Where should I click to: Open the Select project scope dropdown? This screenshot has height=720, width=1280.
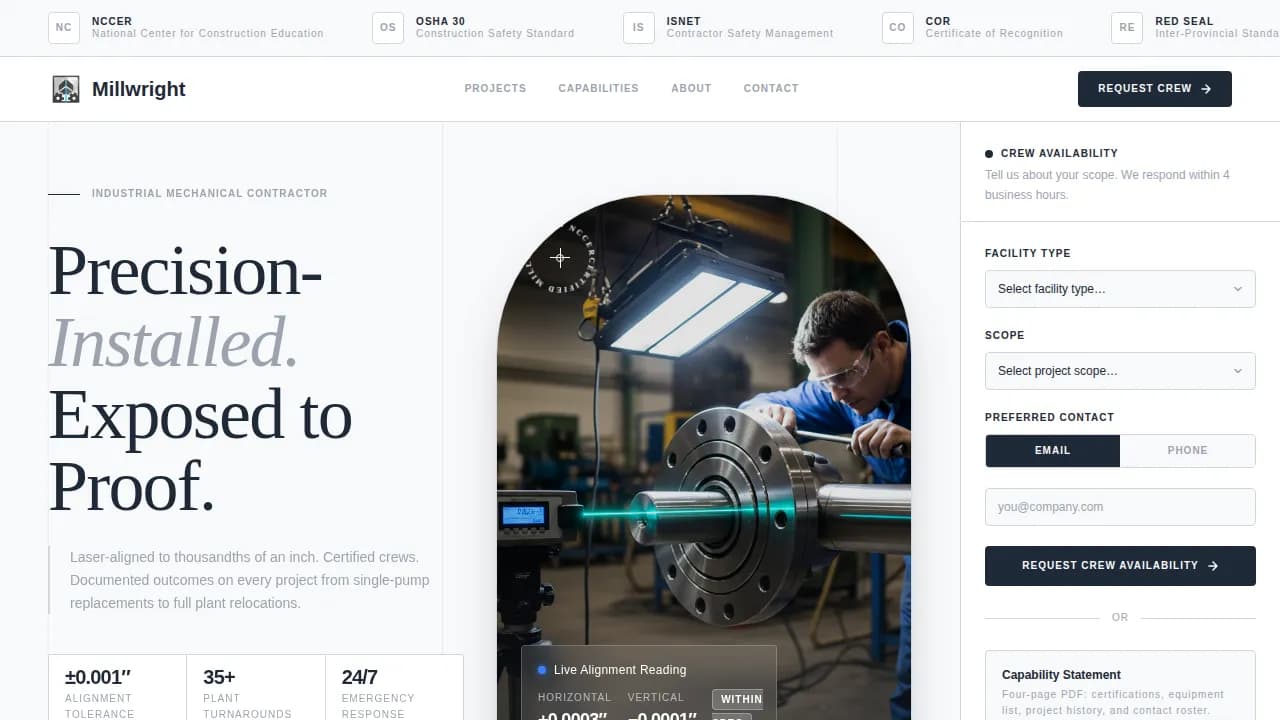coord(1120,371)
